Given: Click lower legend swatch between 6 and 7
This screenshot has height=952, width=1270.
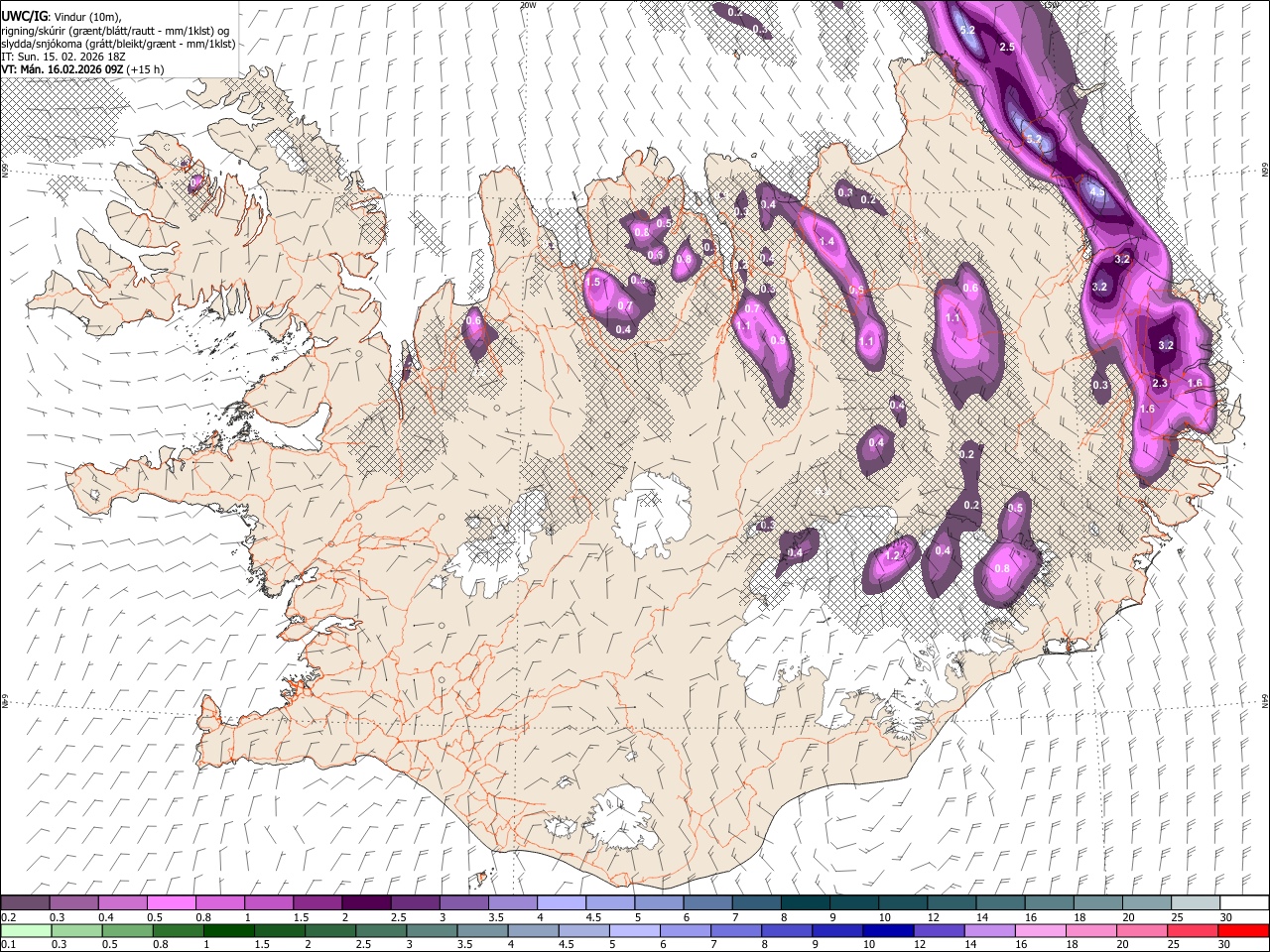Looking at the screenshot, I should (685, 930).
